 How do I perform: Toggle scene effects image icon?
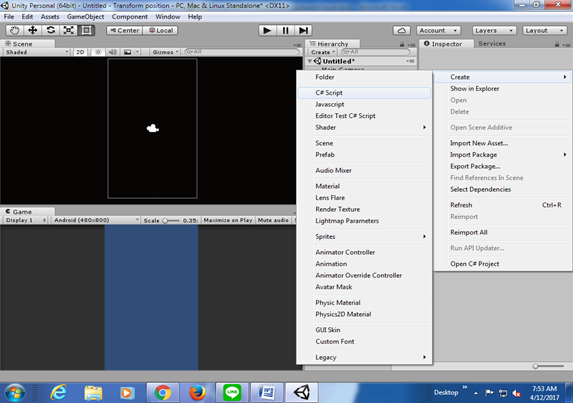pos(127,52)
